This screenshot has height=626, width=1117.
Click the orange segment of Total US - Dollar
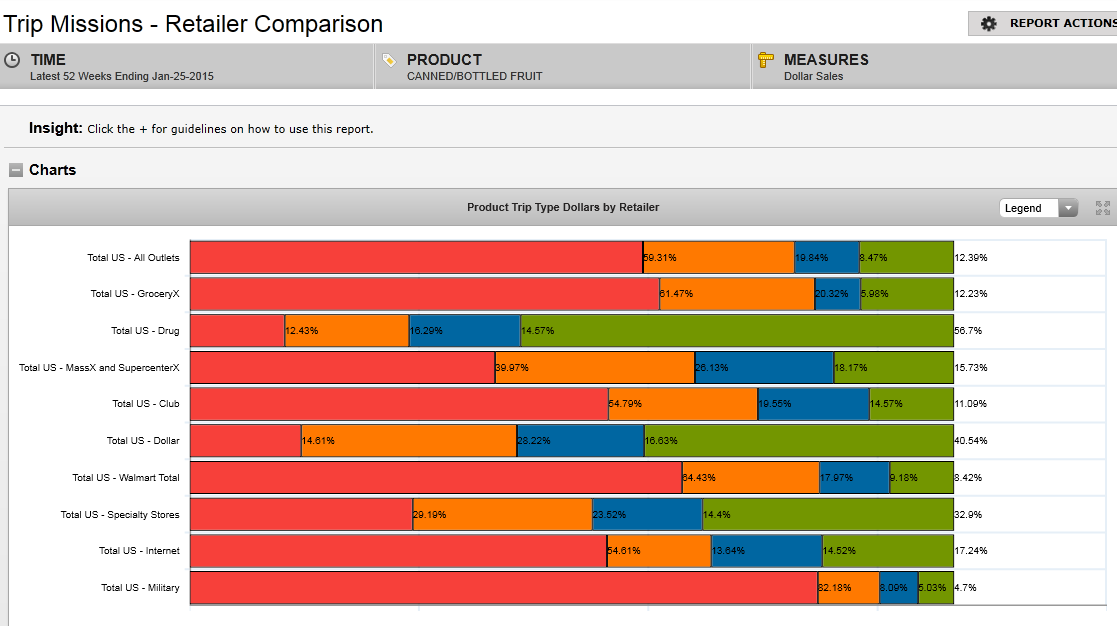[408, 441]
